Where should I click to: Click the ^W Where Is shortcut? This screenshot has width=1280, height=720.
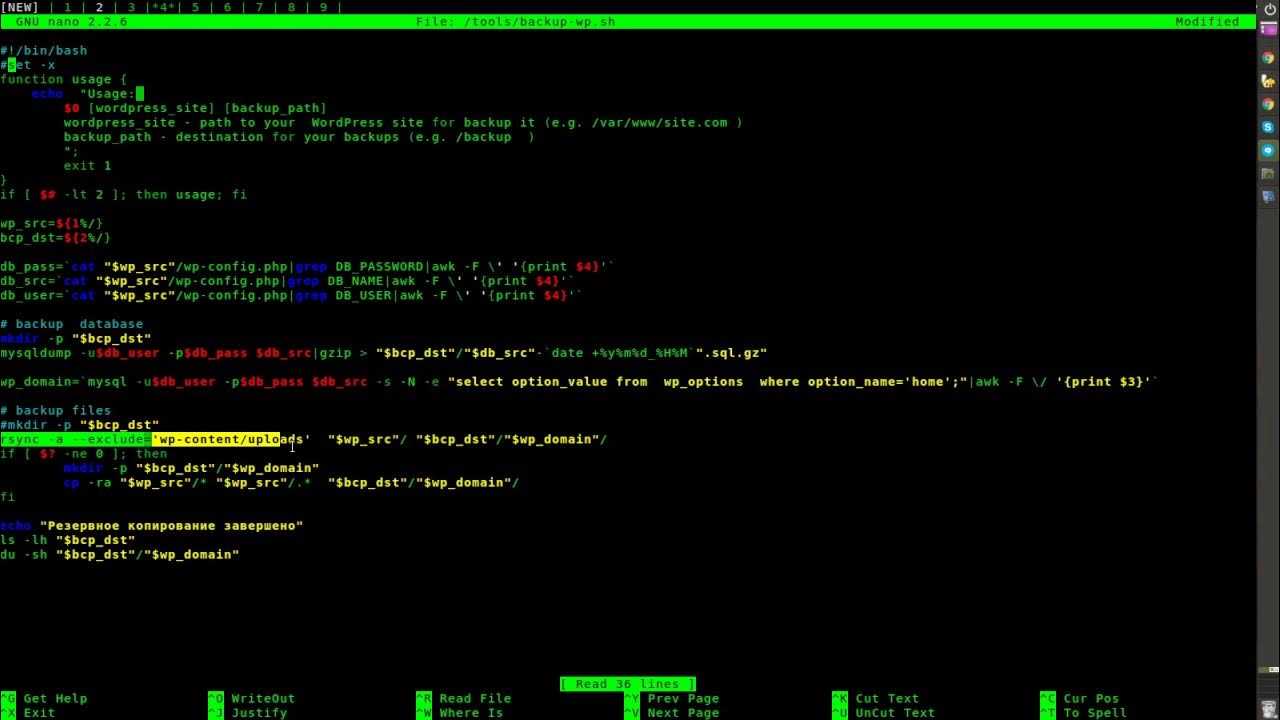click(460, 713)
